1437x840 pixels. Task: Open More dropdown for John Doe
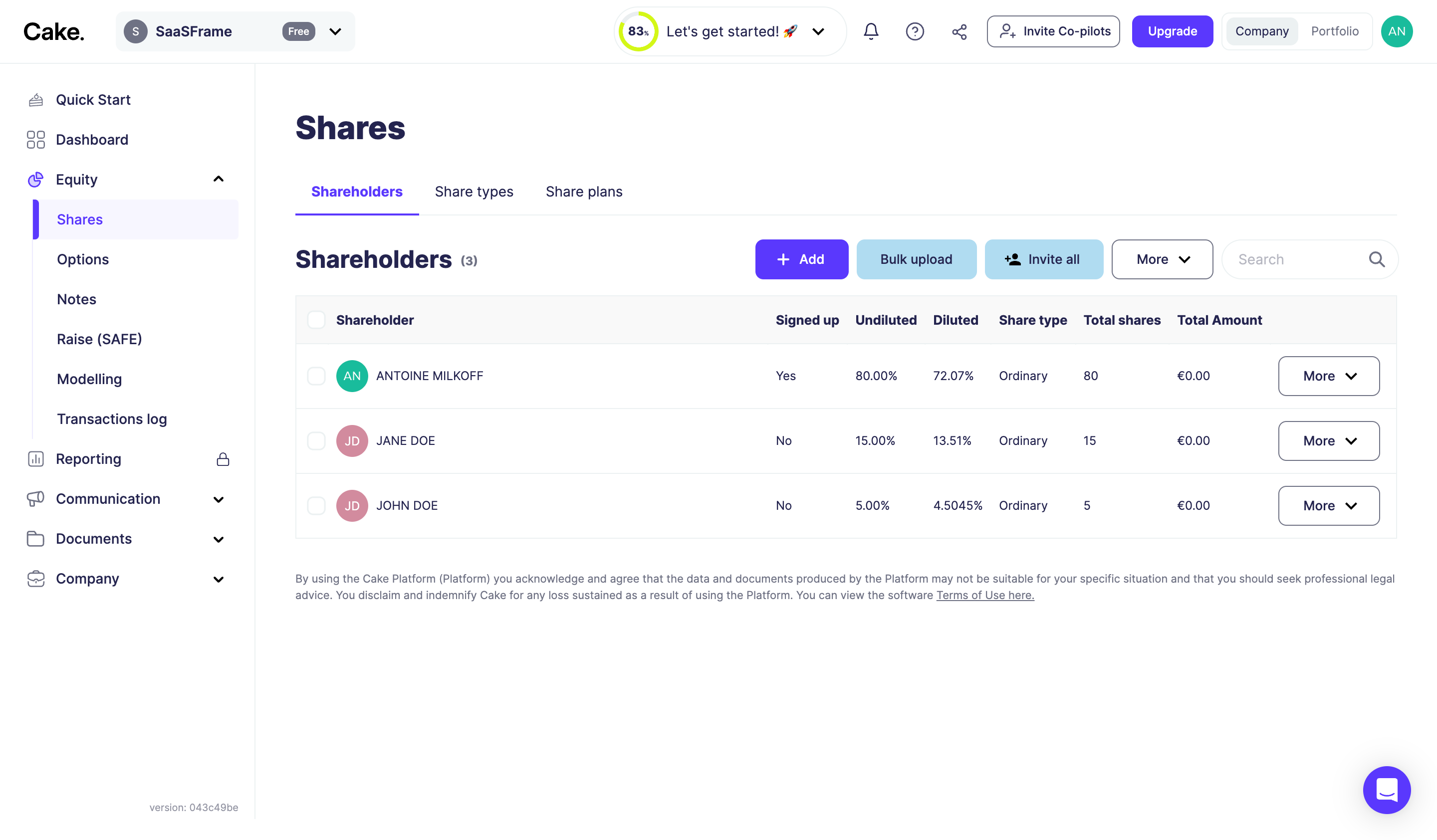(x=1328, y=506)
